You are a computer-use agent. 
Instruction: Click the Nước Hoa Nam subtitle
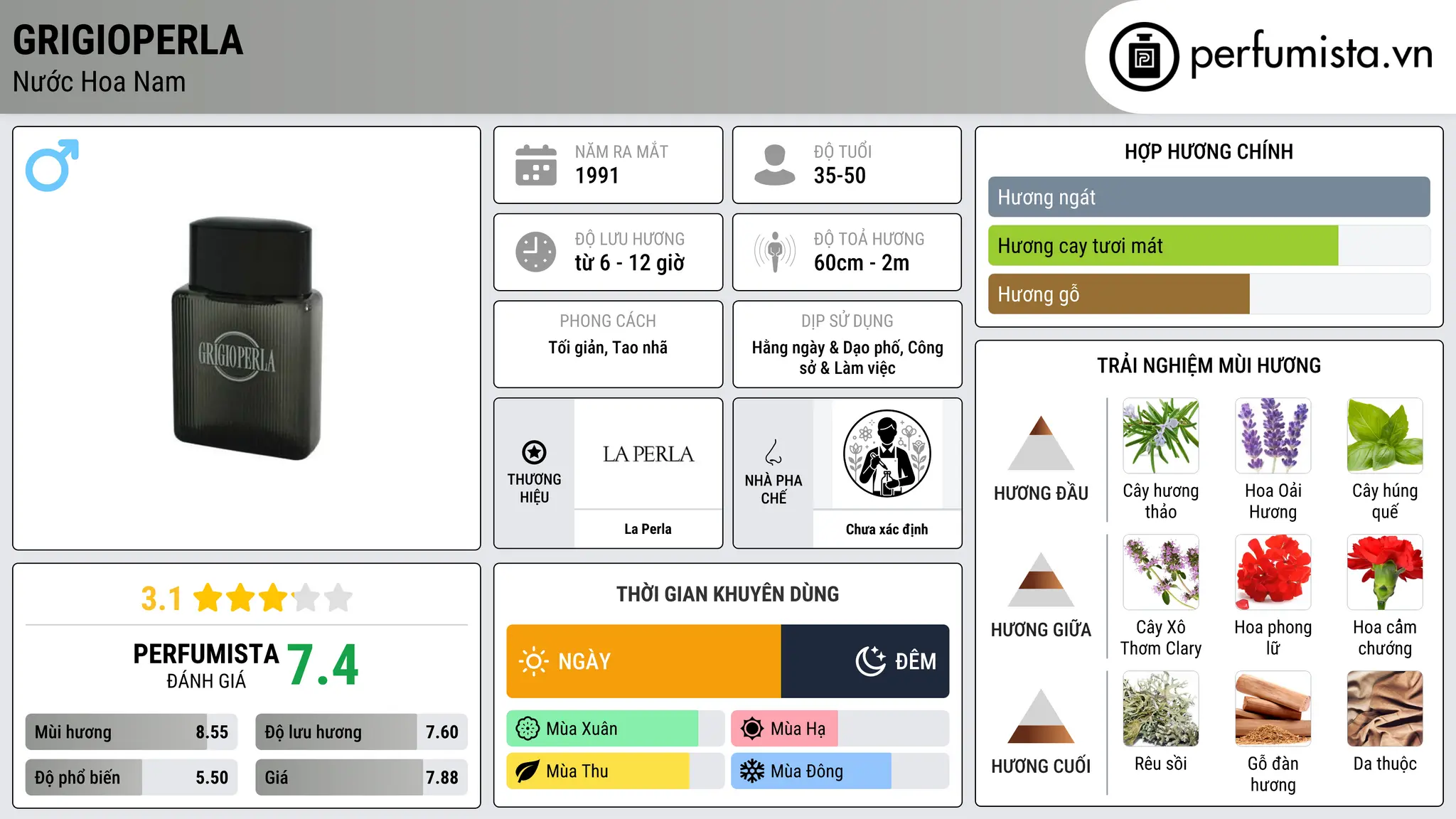[100, 82]
